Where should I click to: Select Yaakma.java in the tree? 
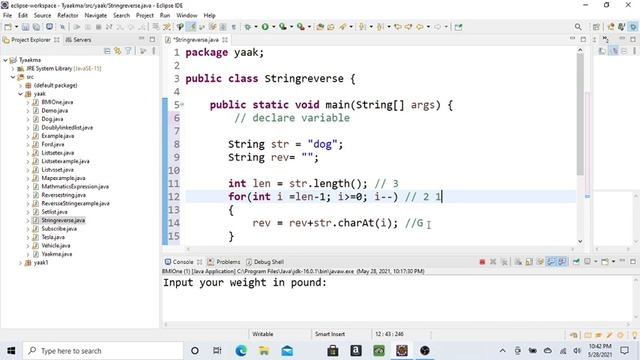(x=57, y=254)
